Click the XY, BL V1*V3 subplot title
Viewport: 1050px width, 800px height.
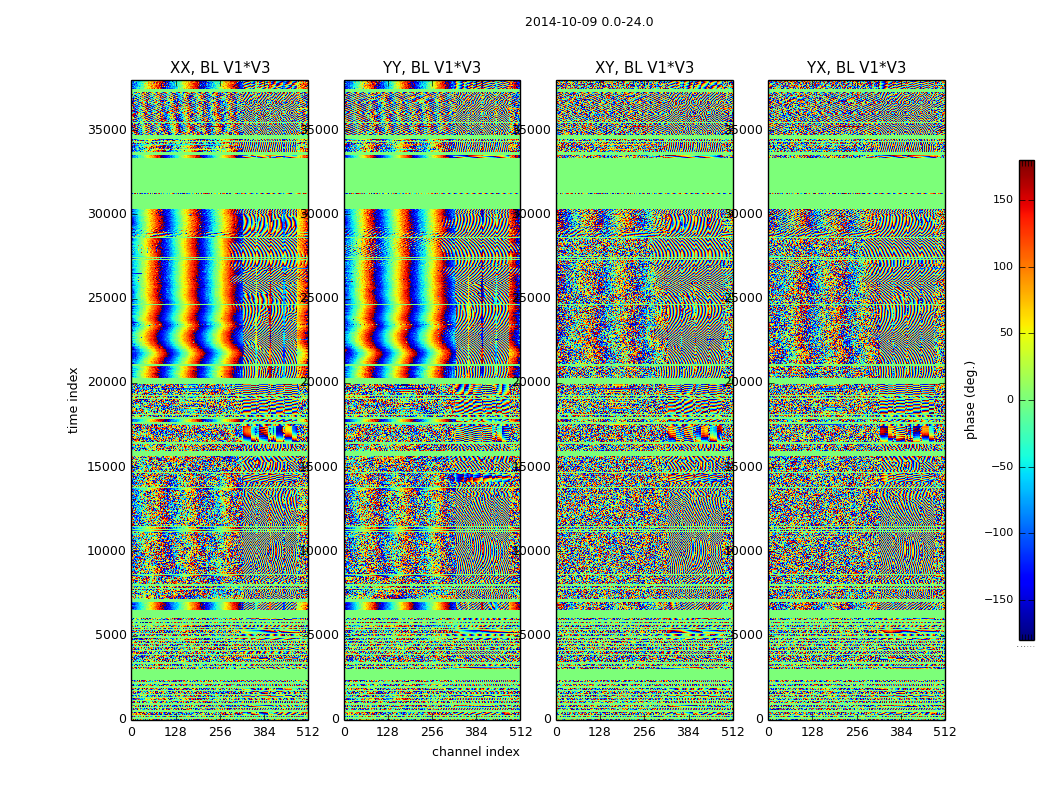tap(644, 68)
